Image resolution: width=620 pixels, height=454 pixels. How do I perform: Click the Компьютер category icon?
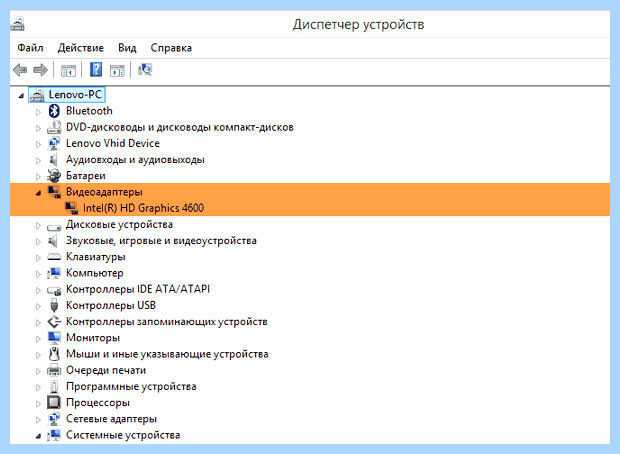(x=54, y=273)
